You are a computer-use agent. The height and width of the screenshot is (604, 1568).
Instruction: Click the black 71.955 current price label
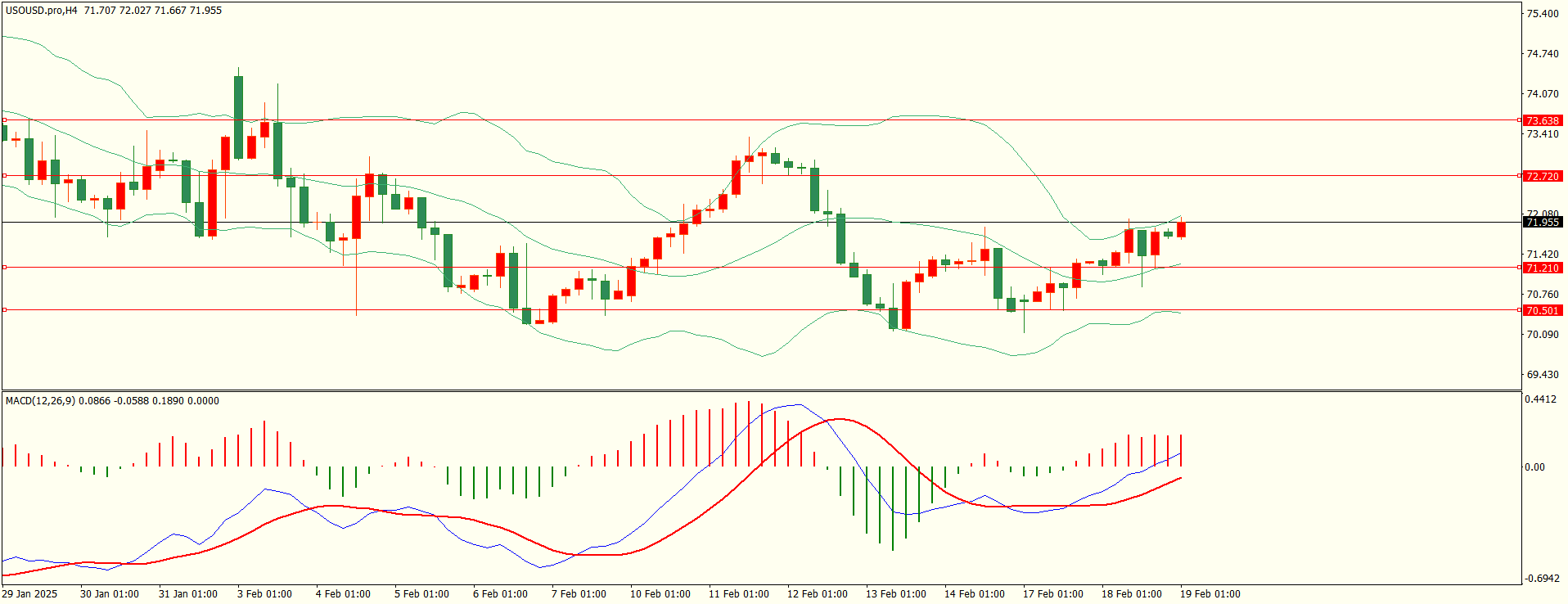pos(1543,222)
